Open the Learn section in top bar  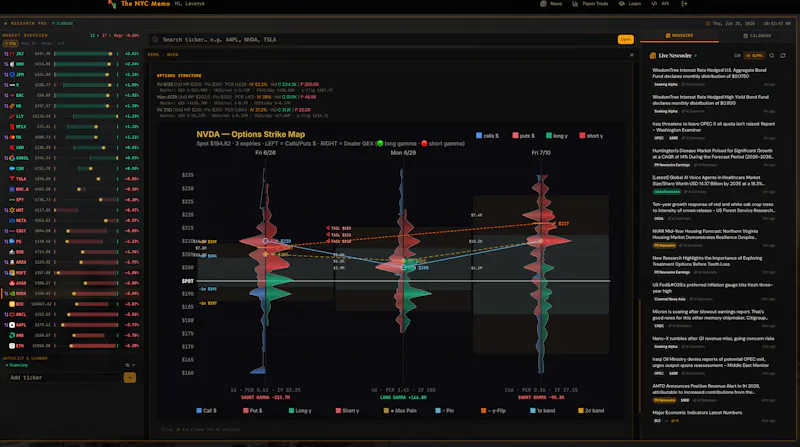[630, 4]
